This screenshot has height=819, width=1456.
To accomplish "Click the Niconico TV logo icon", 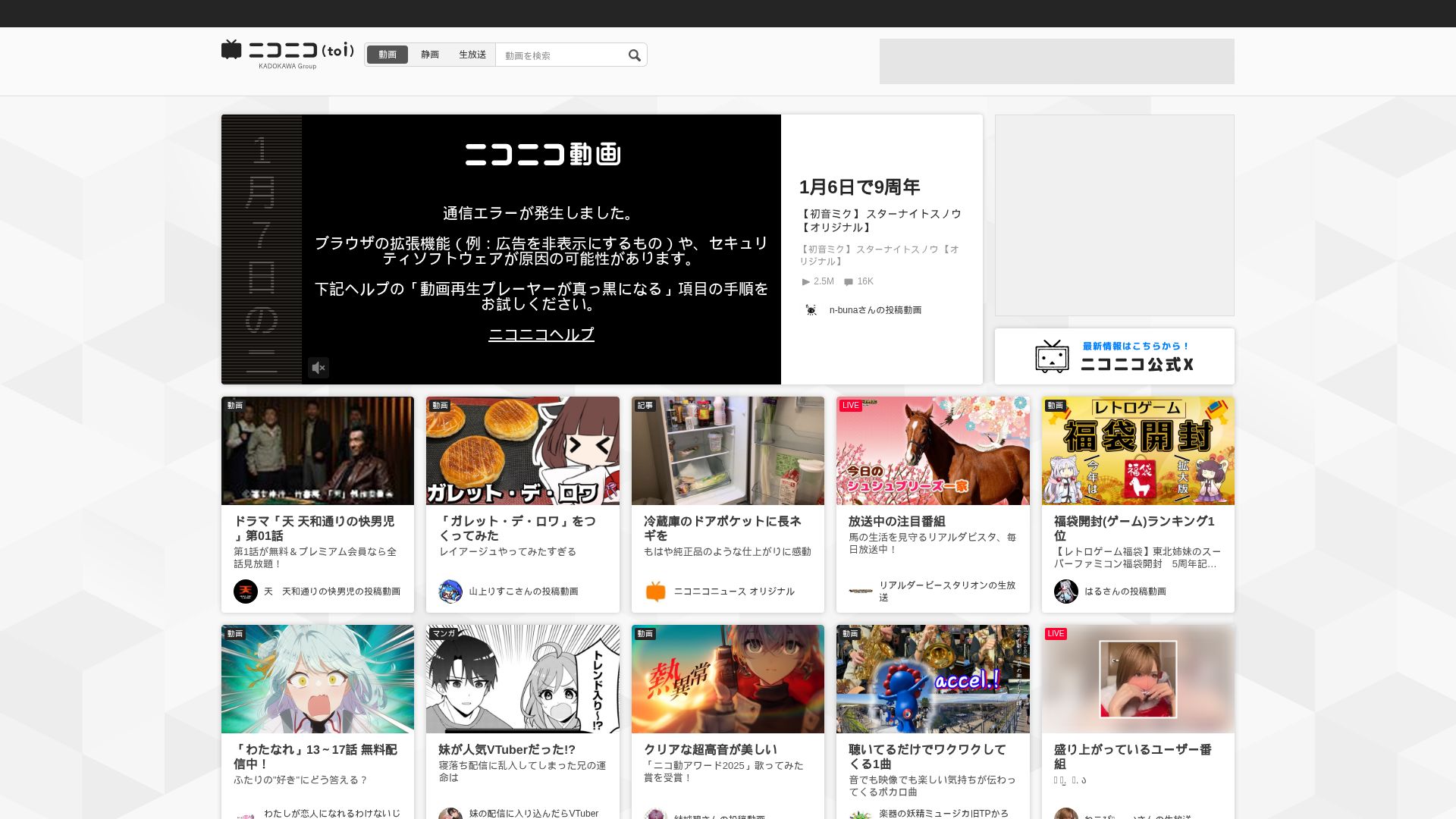I will [231, 50].
